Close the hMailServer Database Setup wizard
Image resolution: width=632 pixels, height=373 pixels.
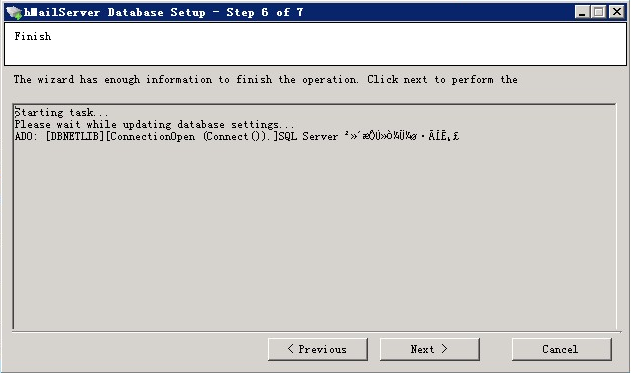(617, 12)
